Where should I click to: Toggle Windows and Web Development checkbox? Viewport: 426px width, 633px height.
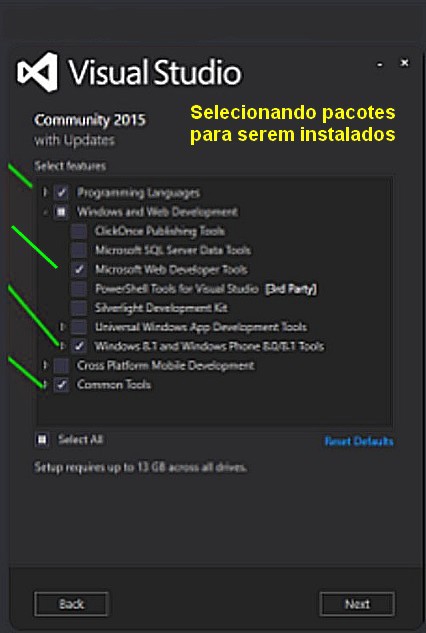pos(61,212)
